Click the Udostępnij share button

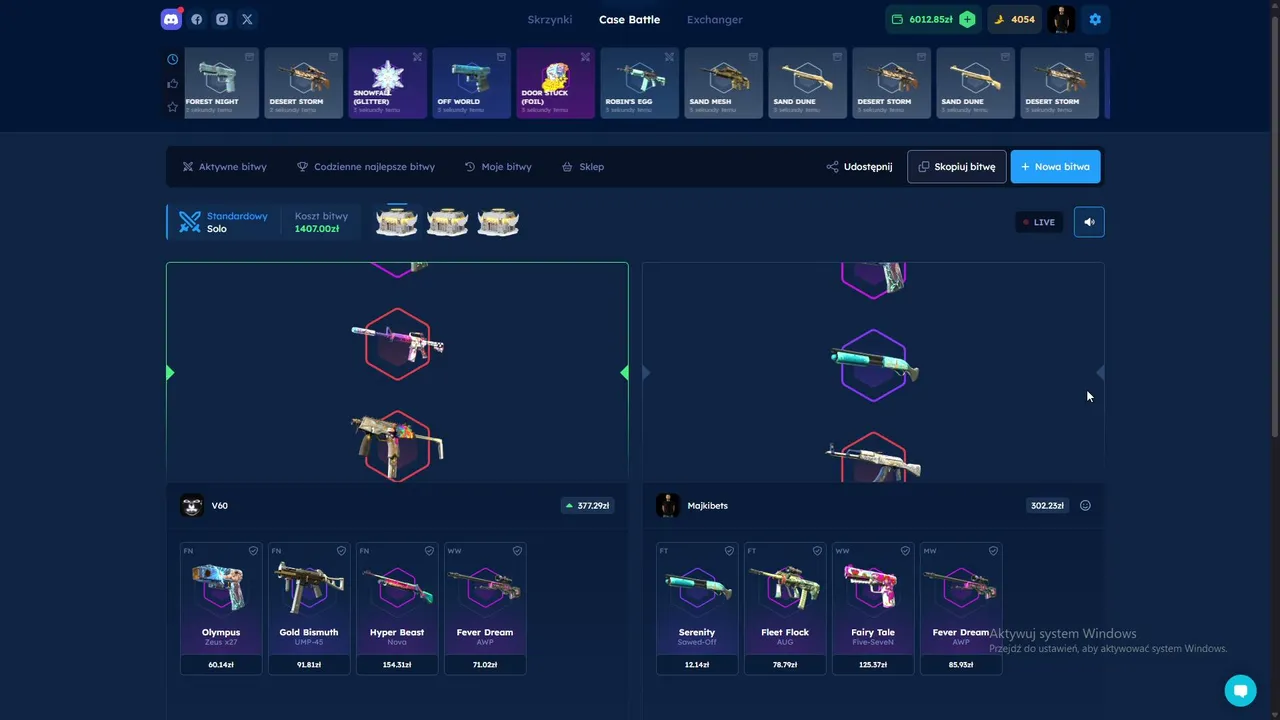click(x=859, y=167)
